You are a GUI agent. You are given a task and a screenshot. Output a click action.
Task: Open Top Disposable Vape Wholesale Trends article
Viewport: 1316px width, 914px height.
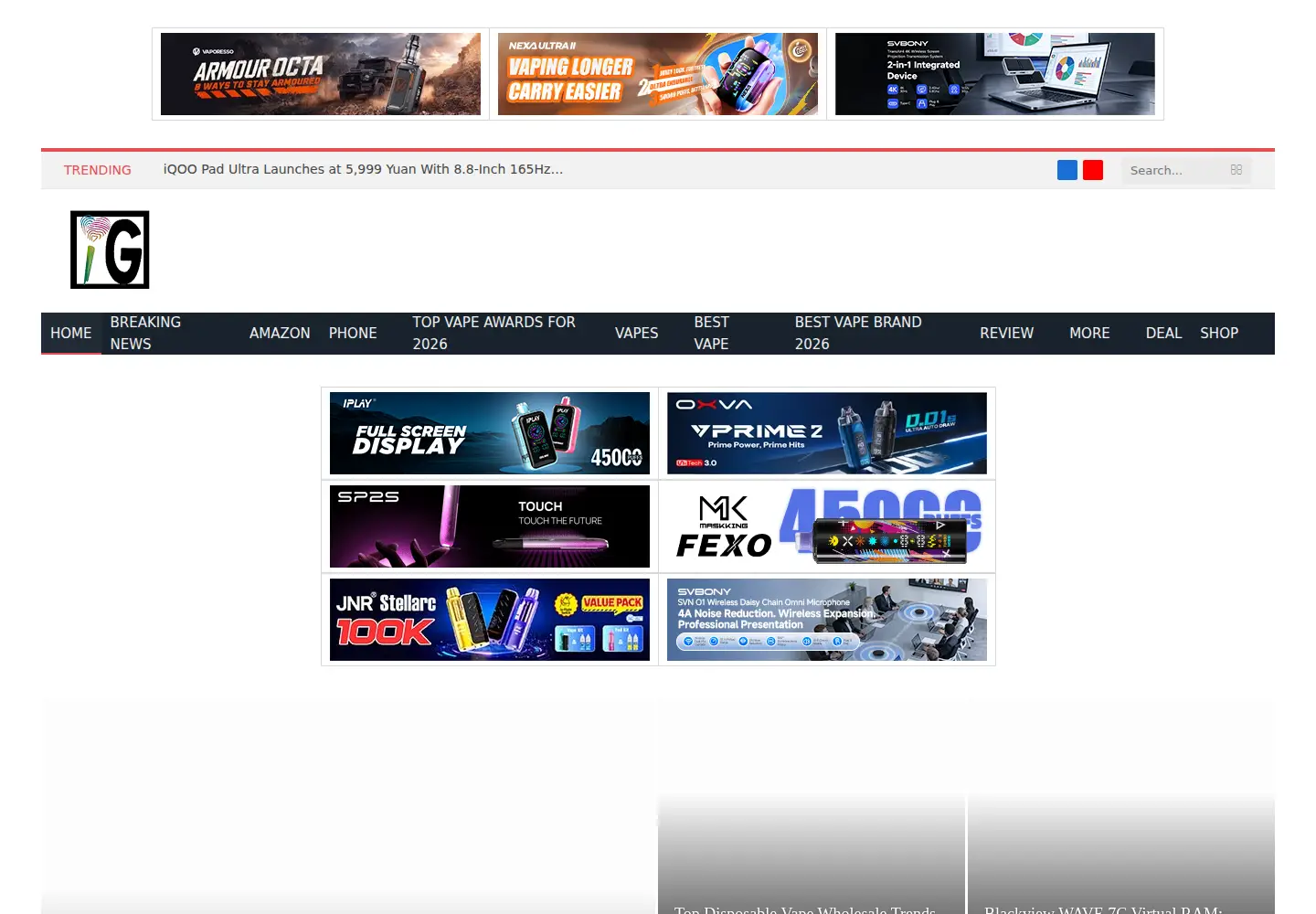[805, 909]
